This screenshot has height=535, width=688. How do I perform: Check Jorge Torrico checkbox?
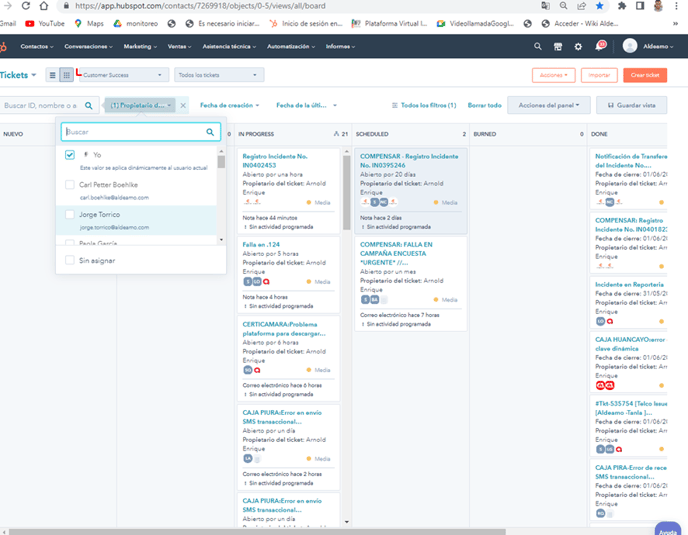coord(70,214)
